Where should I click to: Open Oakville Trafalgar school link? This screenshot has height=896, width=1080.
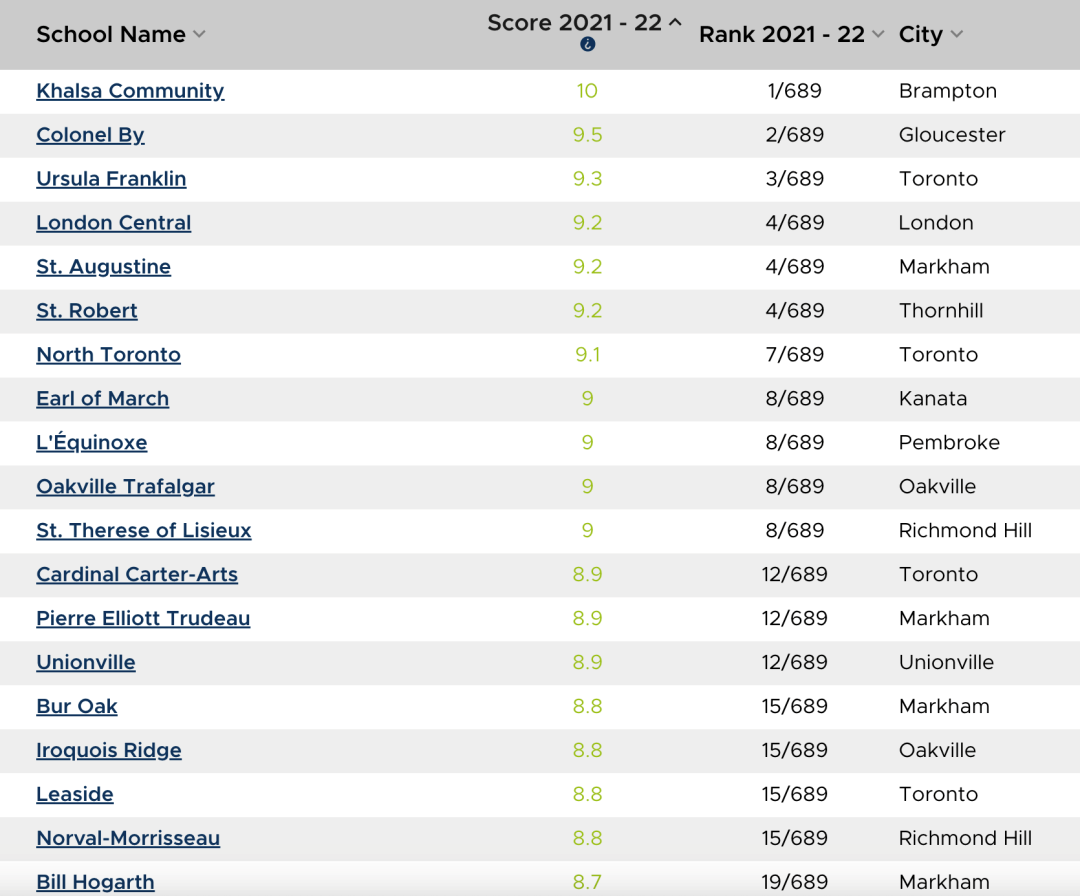pyautogui.click(x=125, y=487)
